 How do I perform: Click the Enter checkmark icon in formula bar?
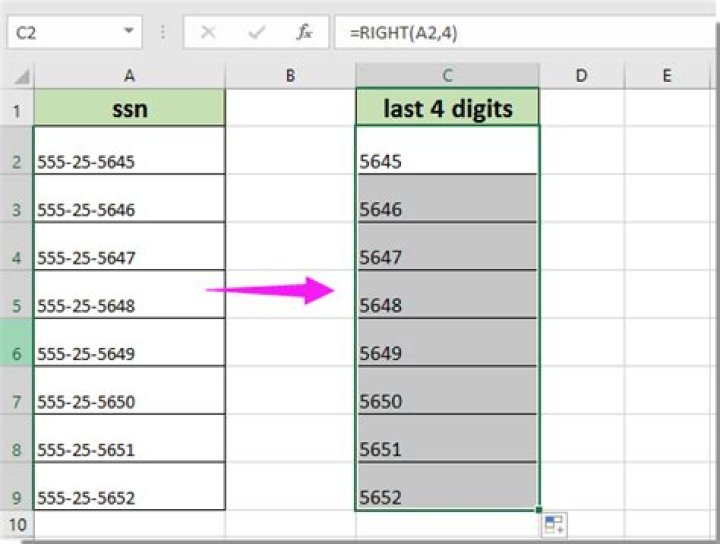pos(257,32)
